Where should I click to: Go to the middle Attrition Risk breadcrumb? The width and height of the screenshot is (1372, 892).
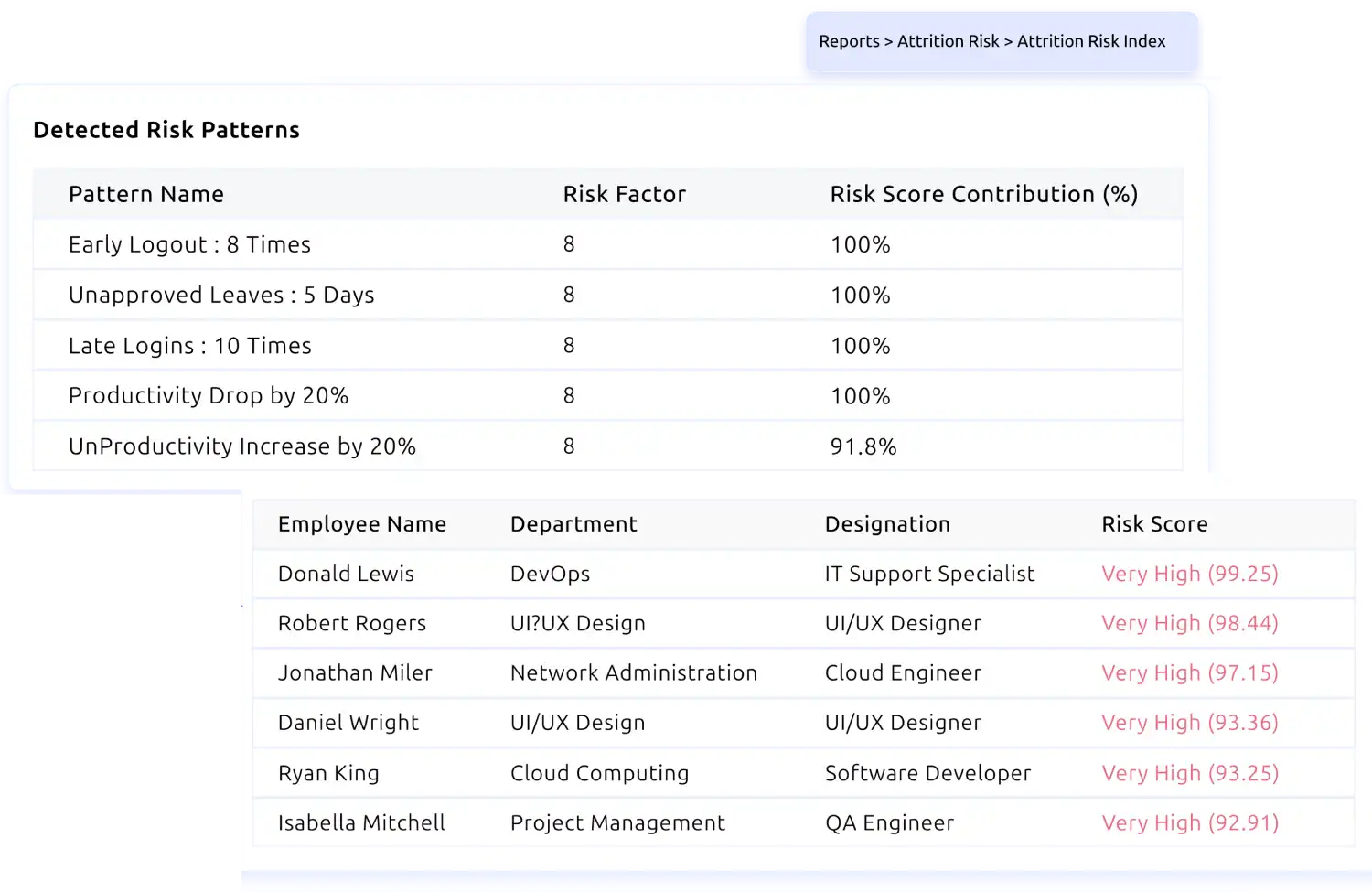(x=948, y=41)
